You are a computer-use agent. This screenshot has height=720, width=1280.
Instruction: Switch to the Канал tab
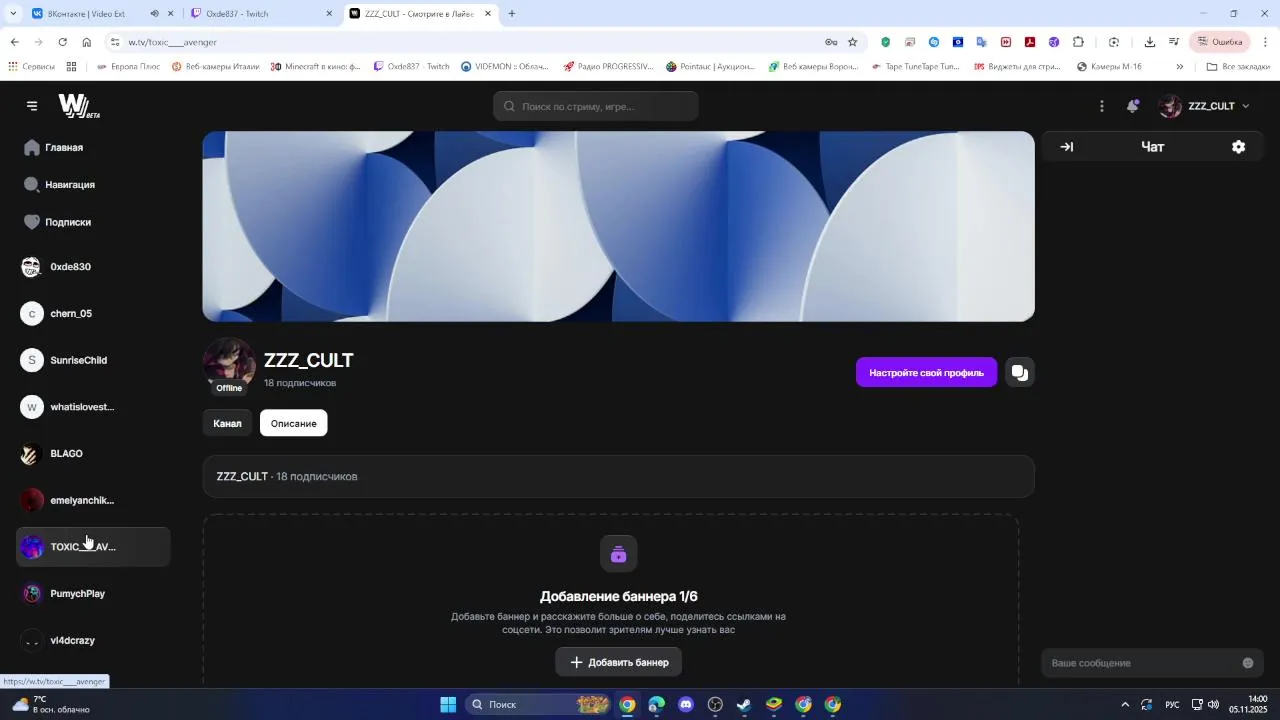[227, 423]
